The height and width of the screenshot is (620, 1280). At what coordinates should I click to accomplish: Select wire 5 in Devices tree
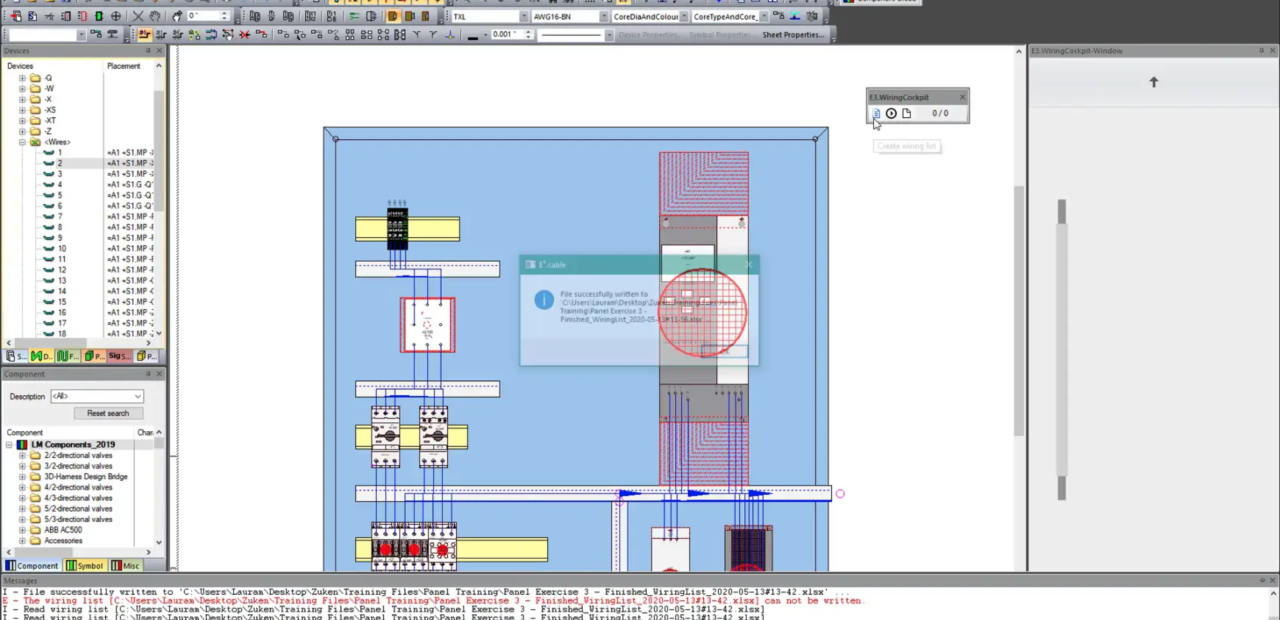point(59,195)
